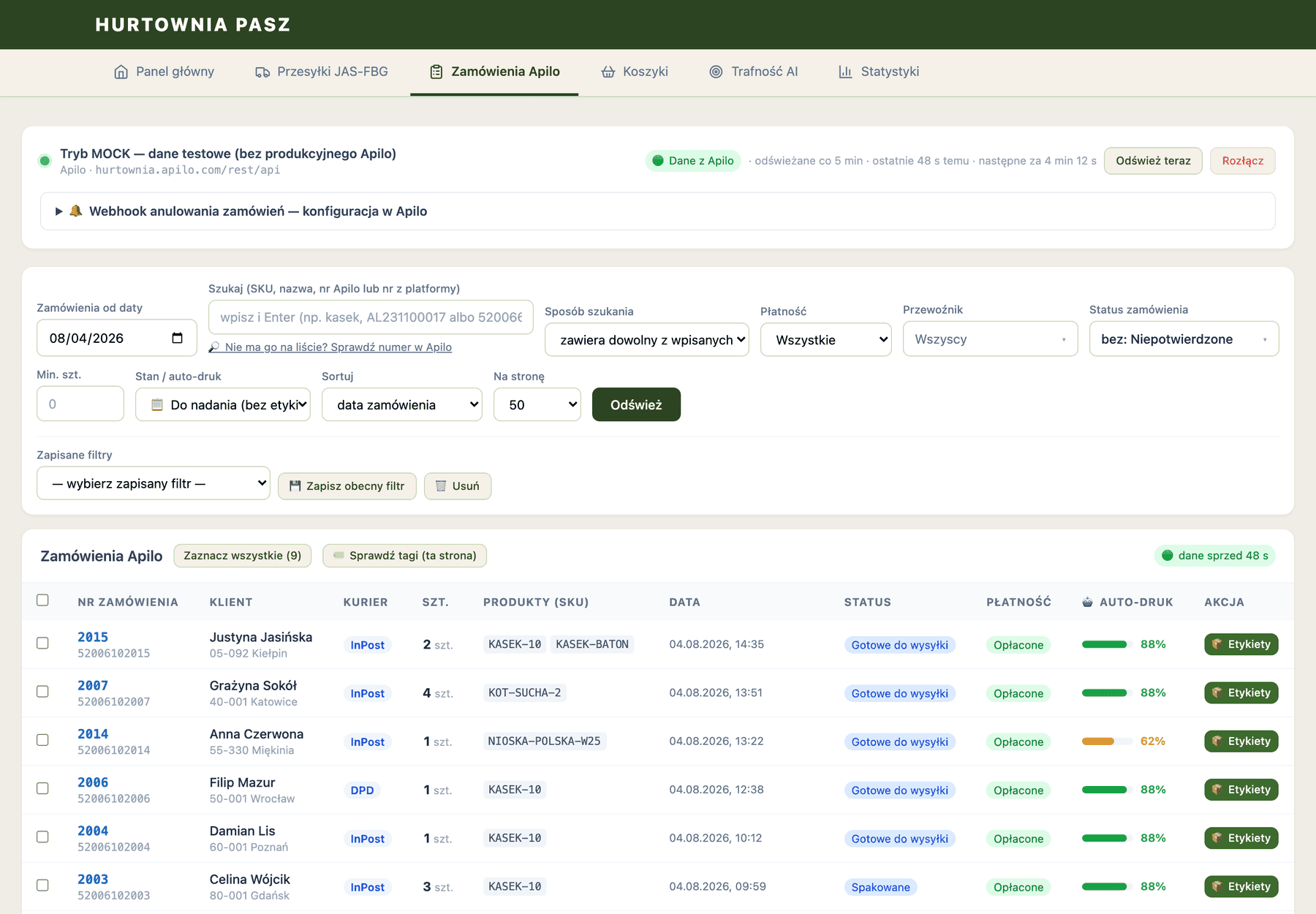Click the Odśwież teraz button
This screenshot has width=1316, height=914.
[1153, 161]
